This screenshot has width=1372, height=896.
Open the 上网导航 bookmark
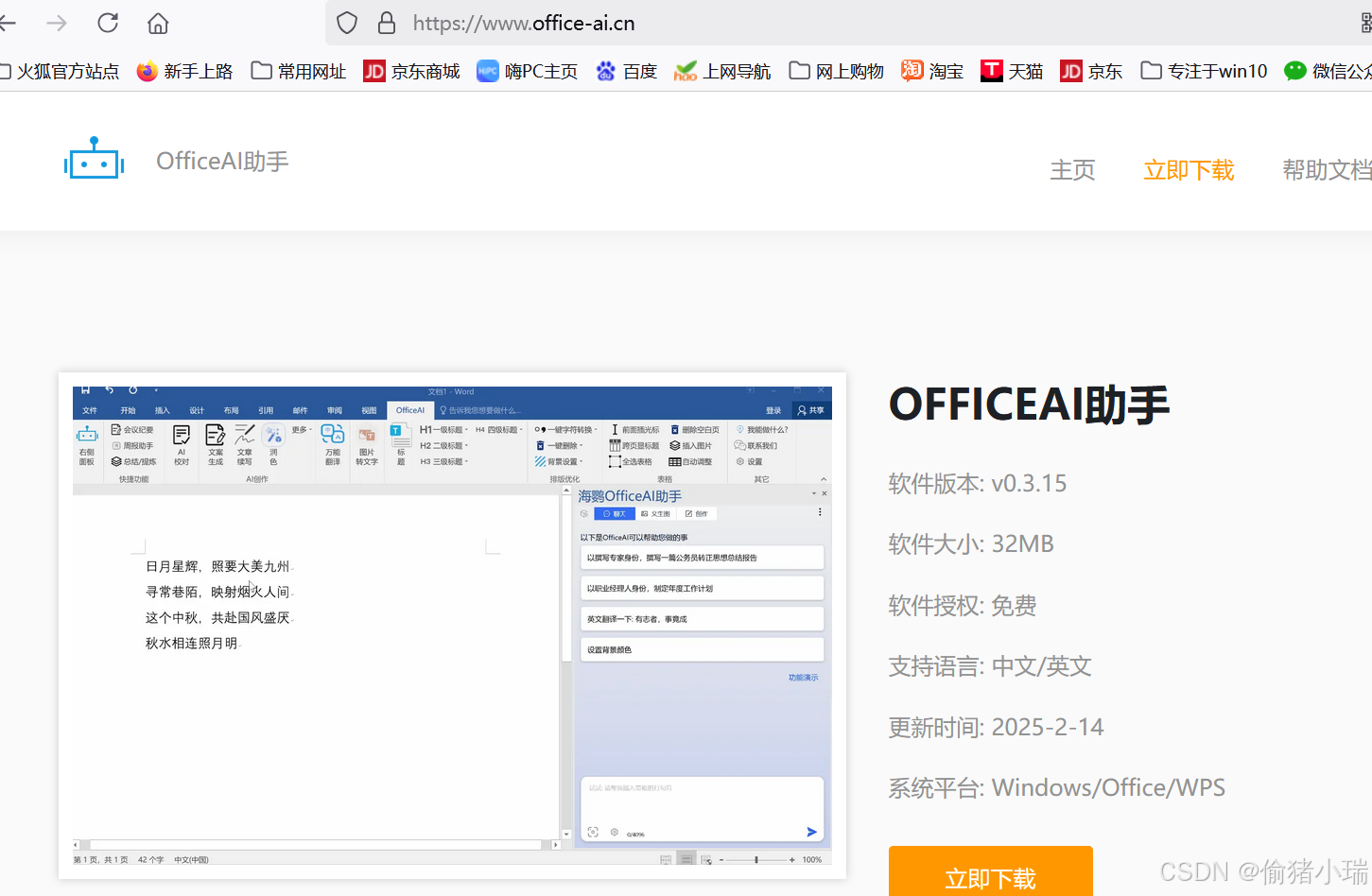pyautogui.click(x=722, y=71)
